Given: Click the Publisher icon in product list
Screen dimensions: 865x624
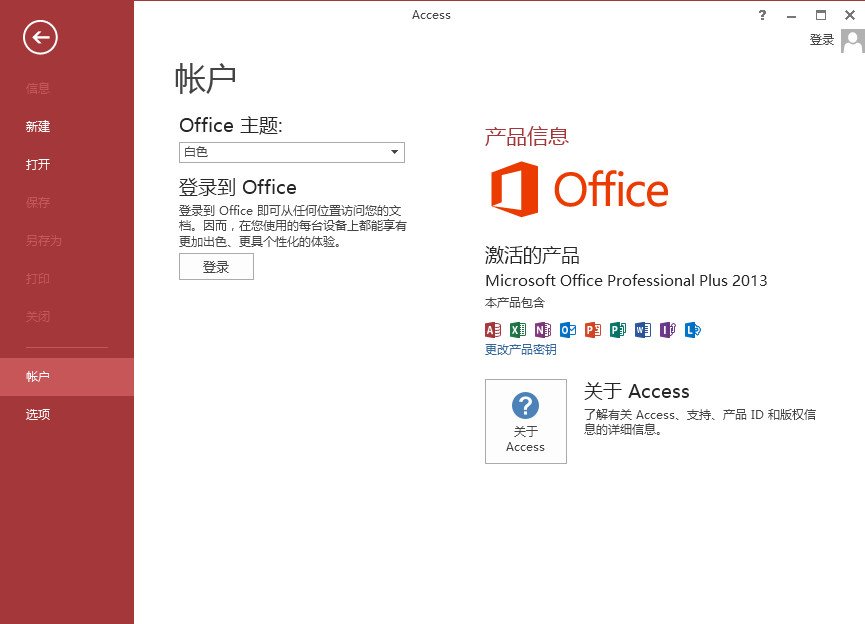Looking at the screenshot, I should coord(618,330).
